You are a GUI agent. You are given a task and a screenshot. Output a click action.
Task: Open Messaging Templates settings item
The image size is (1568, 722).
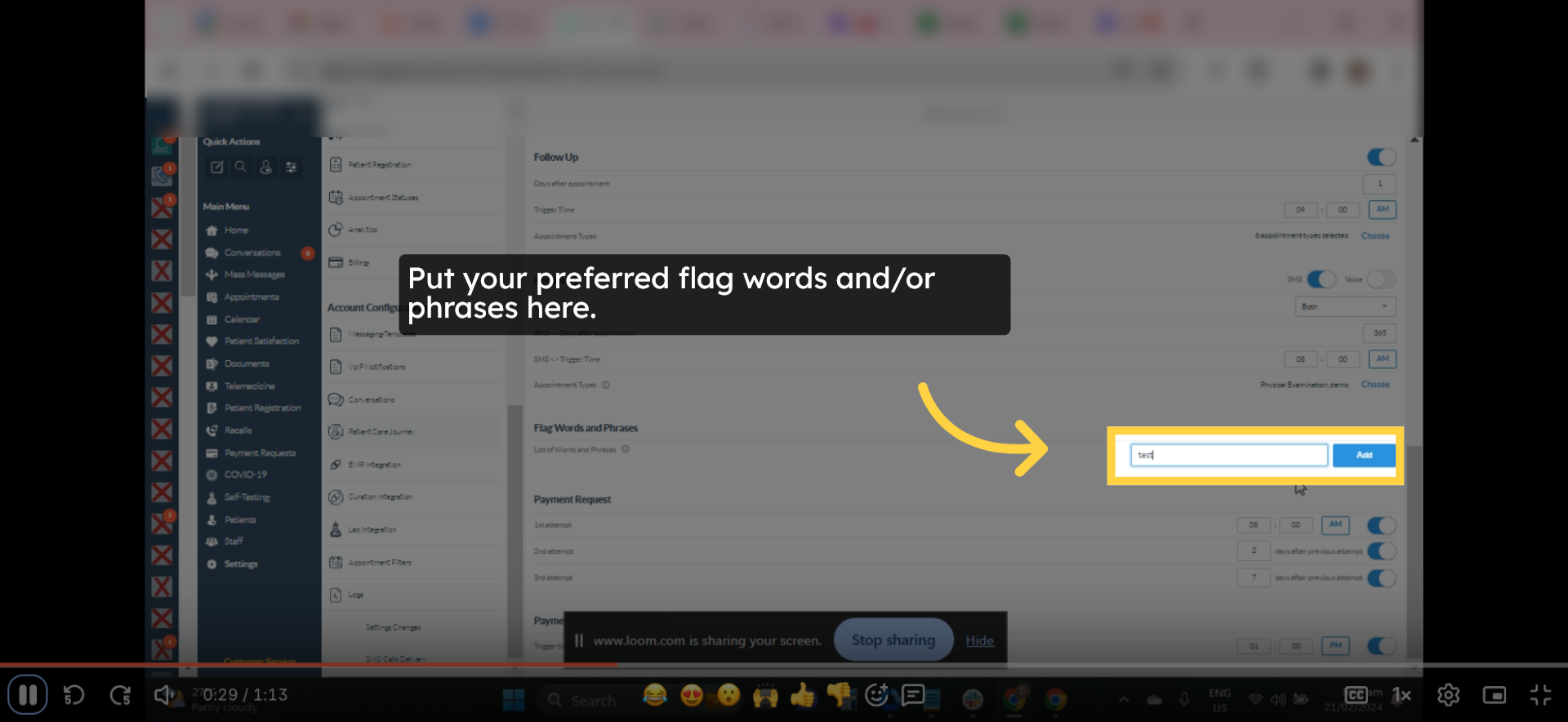412,334
